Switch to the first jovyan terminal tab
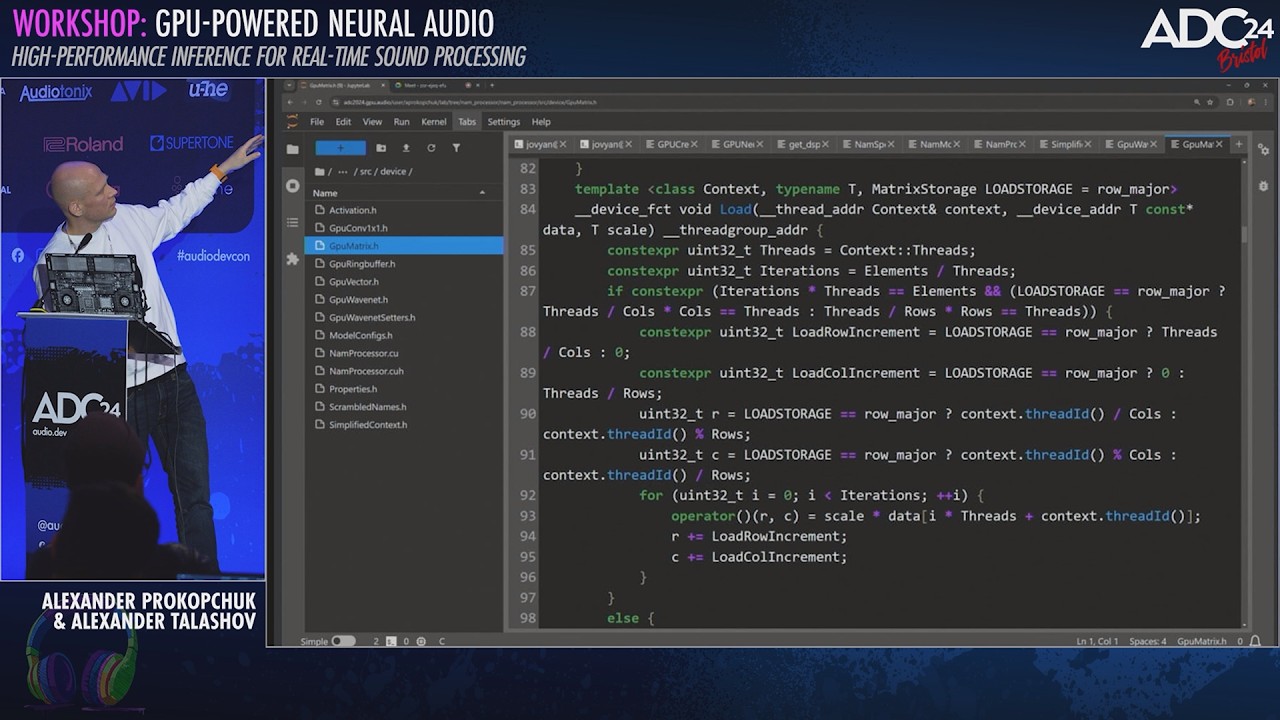Viewport: 1280px width, 720px height. 541,144
